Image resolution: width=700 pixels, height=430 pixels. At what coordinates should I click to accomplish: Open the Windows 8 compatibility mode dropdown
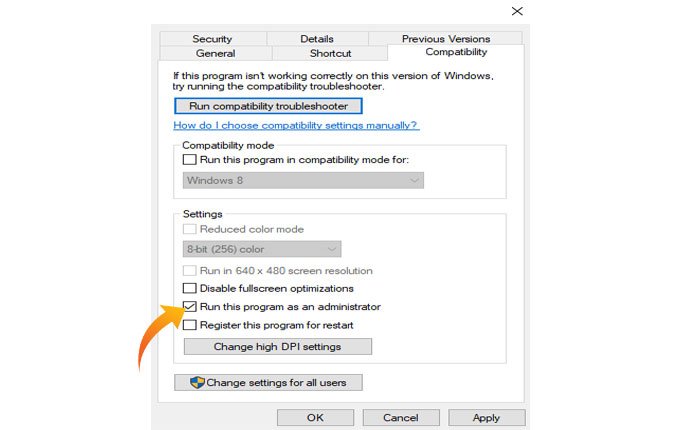point(303,180)
